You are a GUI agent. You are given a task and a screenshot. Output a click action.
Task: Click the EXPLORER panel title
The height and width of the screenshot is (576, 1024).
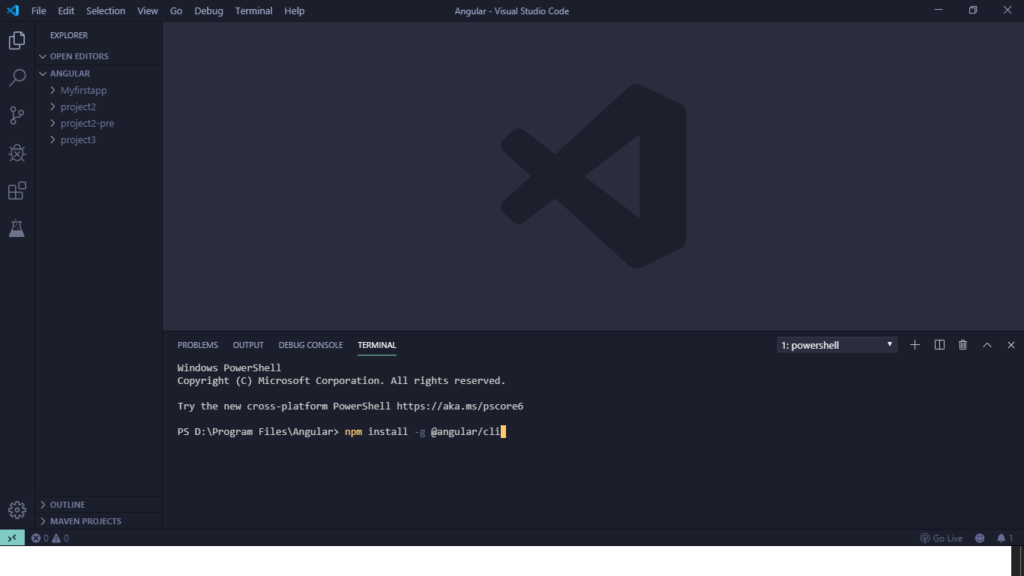coord(69,35)
